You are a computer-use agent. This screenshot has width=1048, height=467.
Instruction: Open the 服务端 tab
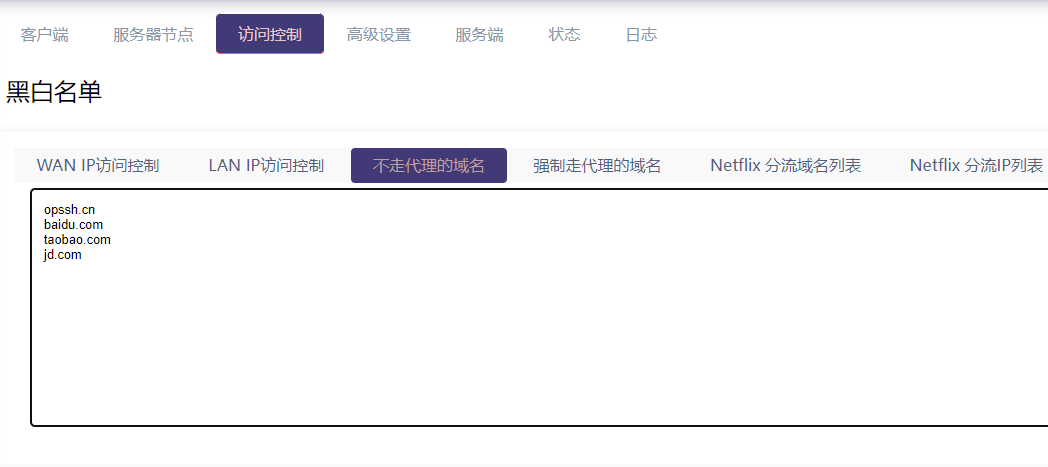(479, 35)
